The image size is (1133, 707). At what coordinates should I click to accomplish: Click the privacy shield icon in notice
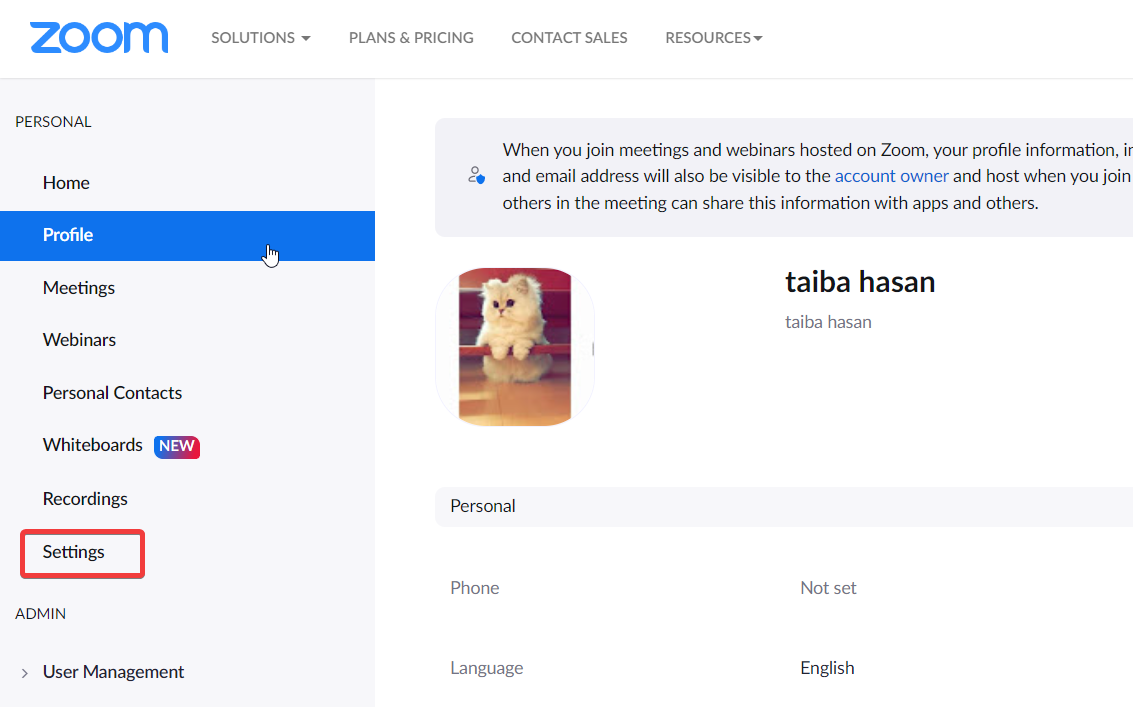pos(476,175)
